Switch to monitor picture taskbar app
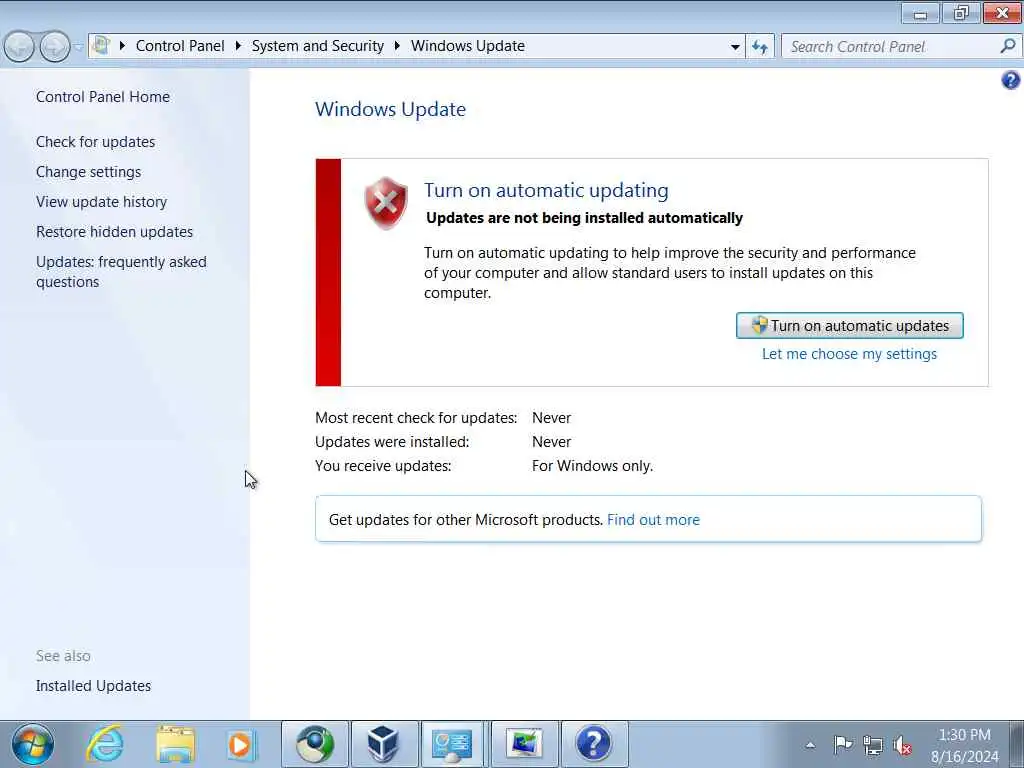Image resolution: width=1024 pixels, height=768 pixels. click(x=524, y=744)
